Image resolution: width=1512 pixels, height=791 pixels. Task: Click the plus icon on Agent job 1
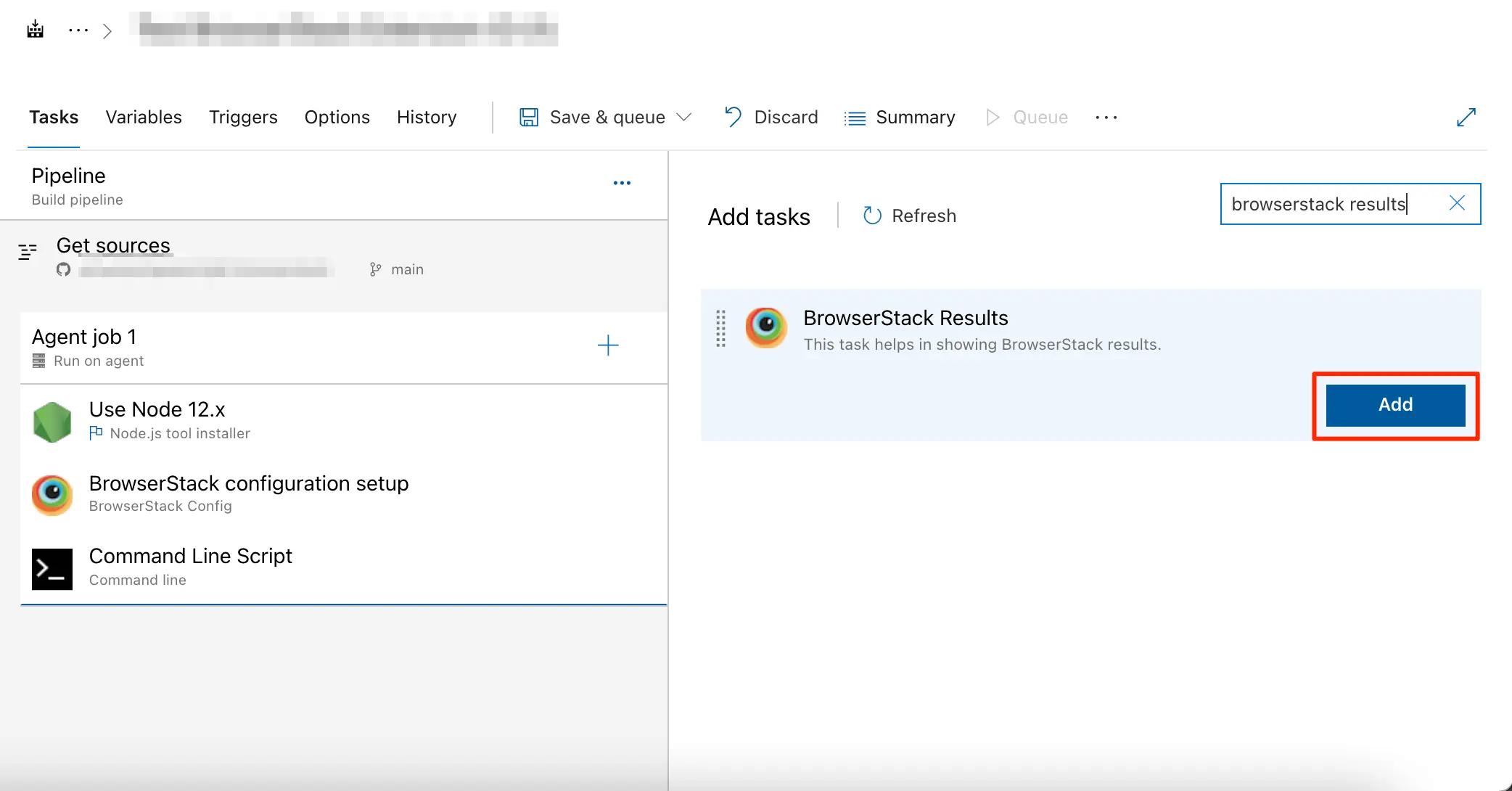(607, 345)
